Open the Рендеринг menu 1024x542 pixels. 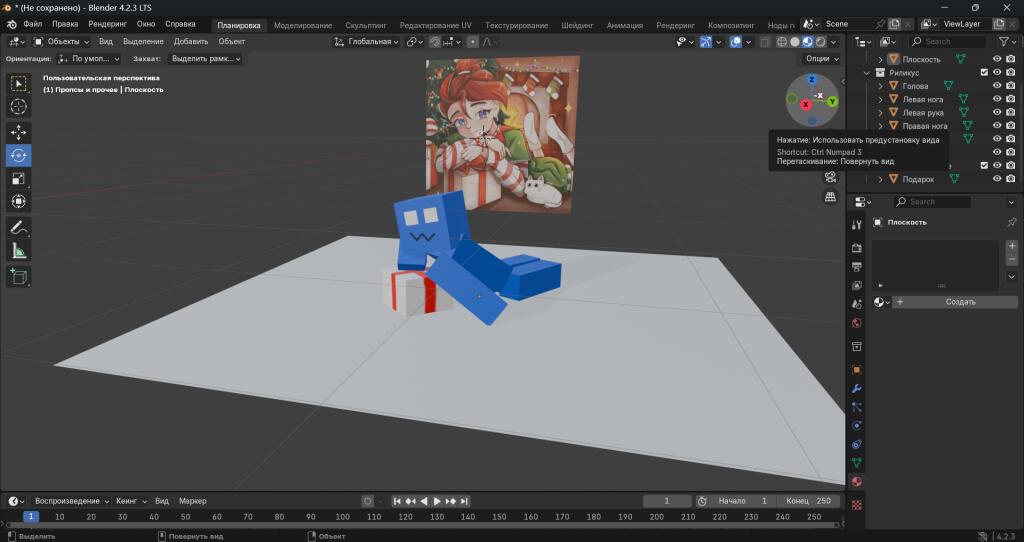(108, 24)
